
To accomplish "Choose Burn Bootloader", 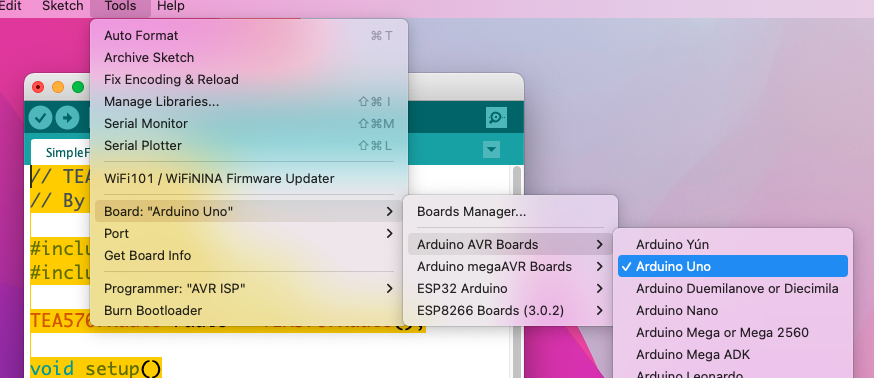I will pyautogui.click(x=249, y=311).
